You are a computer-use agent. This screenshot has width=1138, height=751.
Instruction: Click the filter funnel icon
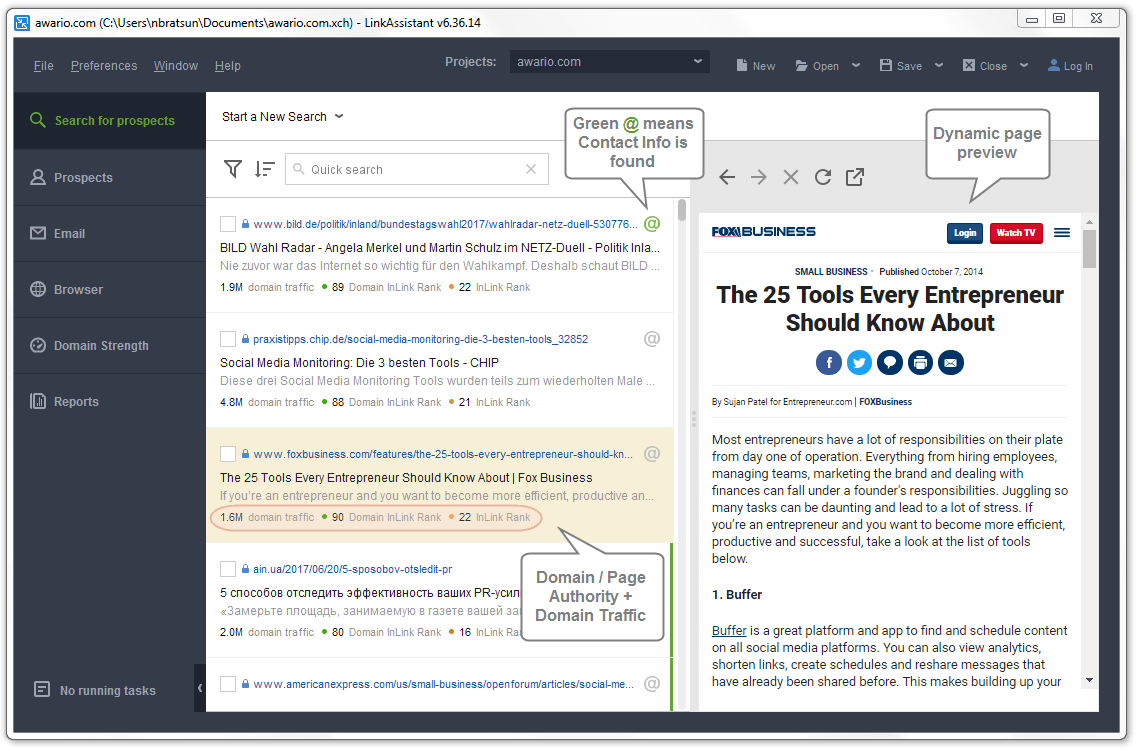click(x=233, y=169)
